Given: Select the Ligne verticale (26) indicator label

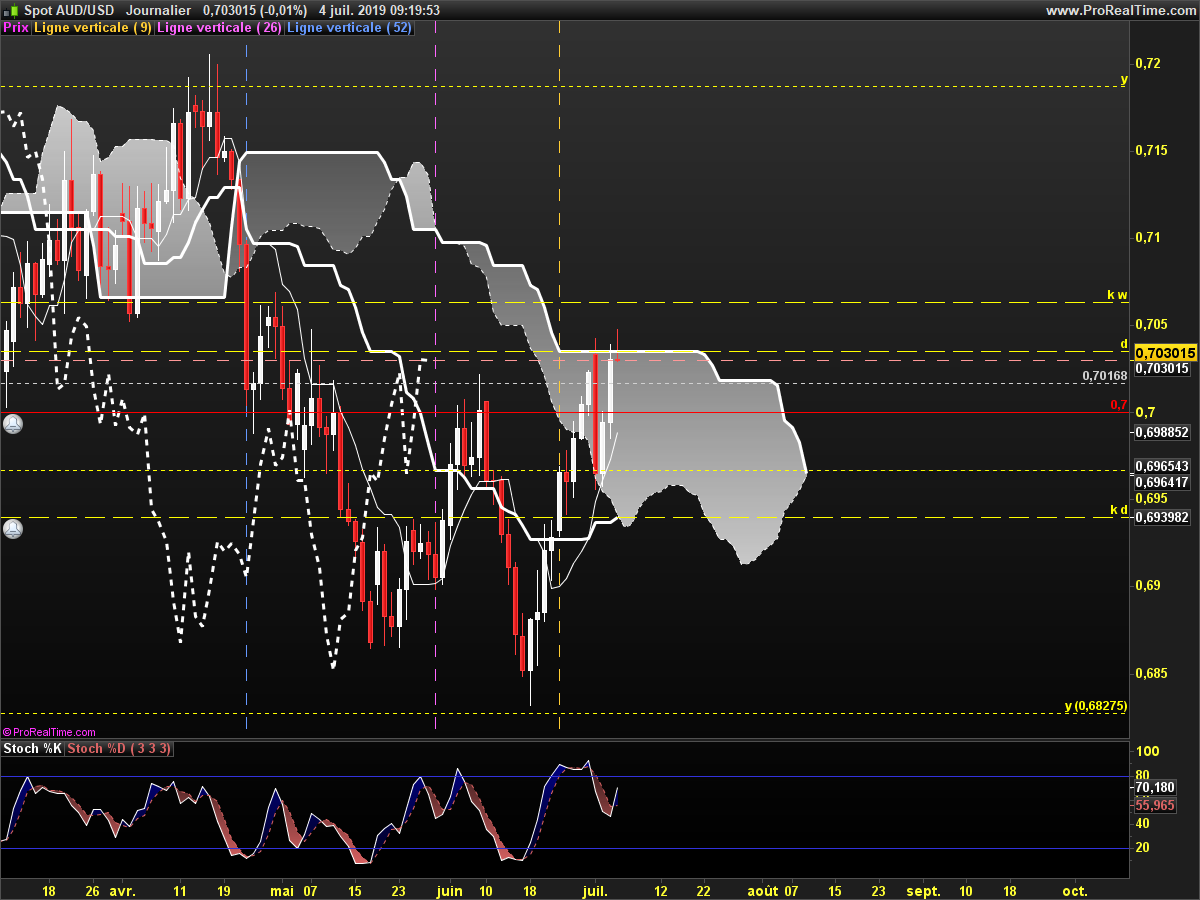Looking at the screenshot, I should pos(220,28).
